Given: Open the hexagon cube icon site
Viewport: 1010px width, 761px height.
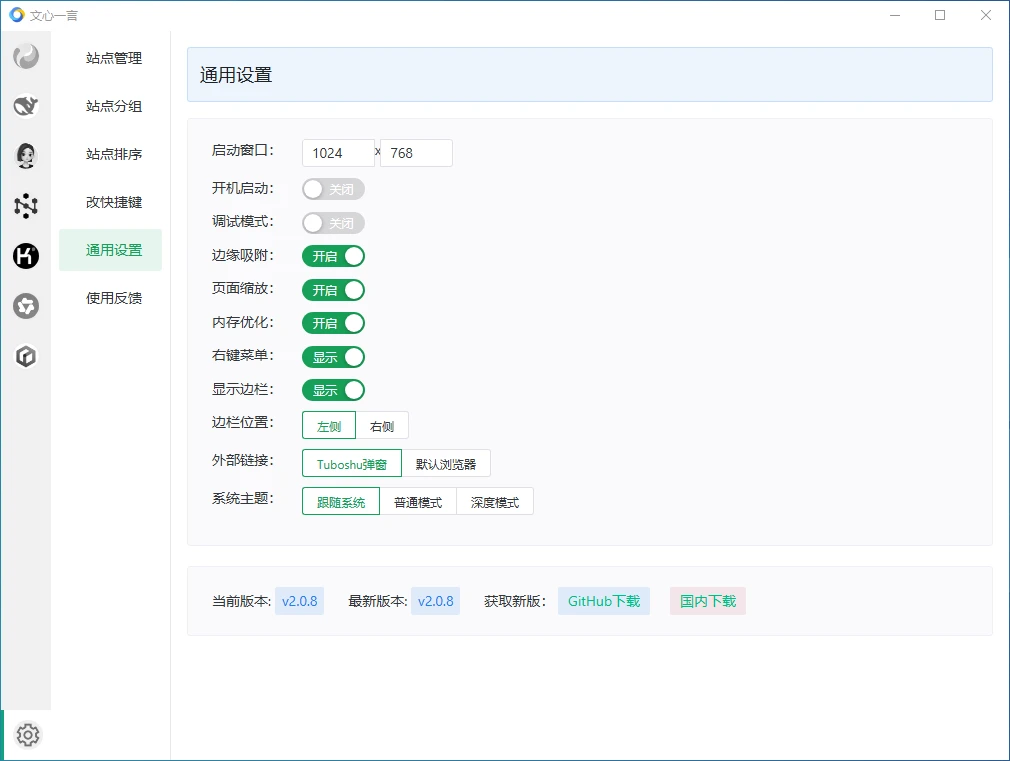Looking at the screenshot, I should click(x=26, y=356).
